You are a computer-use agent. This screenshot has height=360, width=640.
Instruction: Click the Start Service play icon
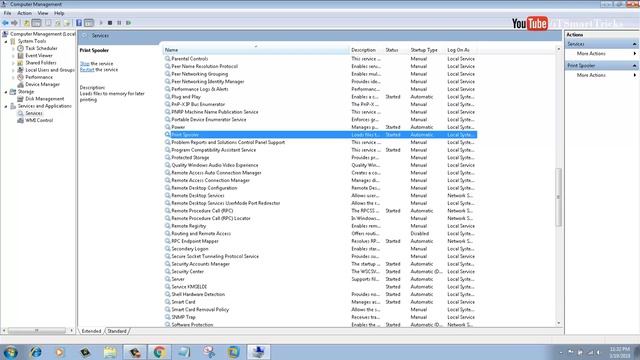click(101, 23)
